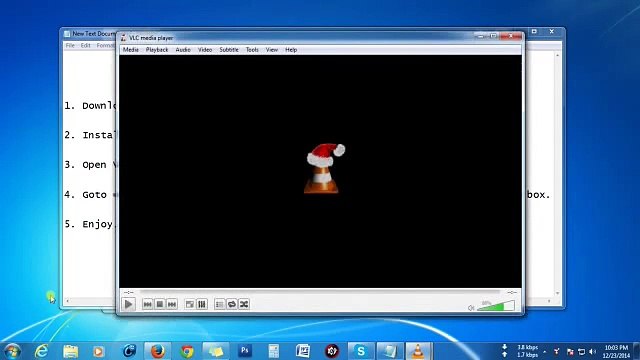The height and width of the screenshot is (360, 640).
Task: Click the network speed meter in taskbar
Action: click(x=521, y=351)
